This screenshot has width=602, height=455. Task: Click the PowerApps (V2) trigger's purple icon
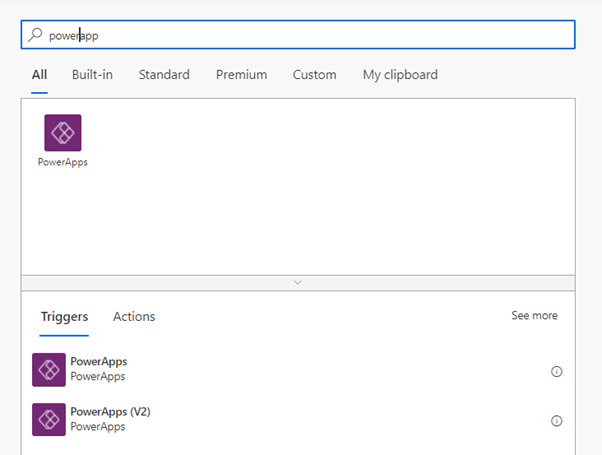pyautogui.click(x=49, y=419)
